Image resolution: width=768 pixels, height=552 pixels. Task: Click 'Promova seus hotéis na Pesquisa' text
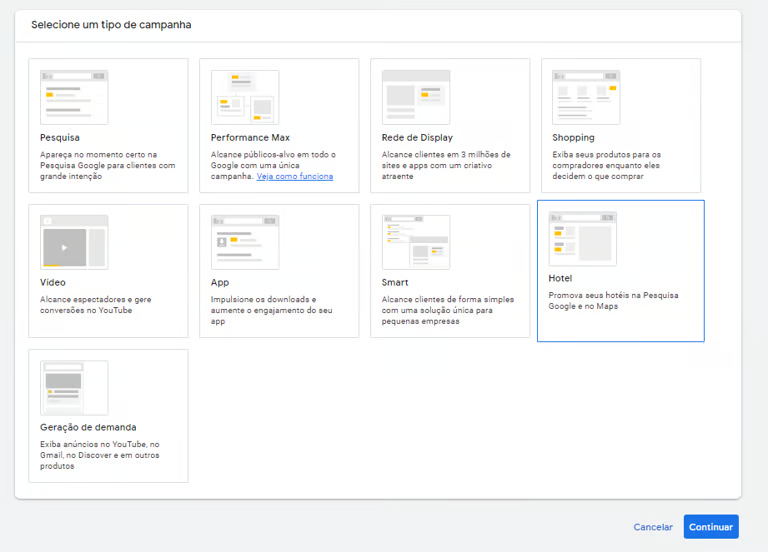pos(614,301)
